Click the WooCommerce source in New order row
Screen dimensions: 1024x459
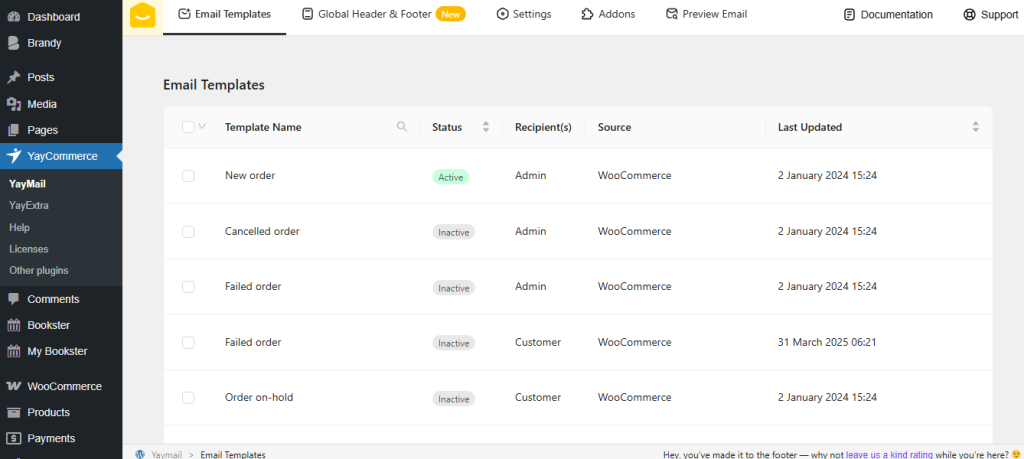(635, 176)
